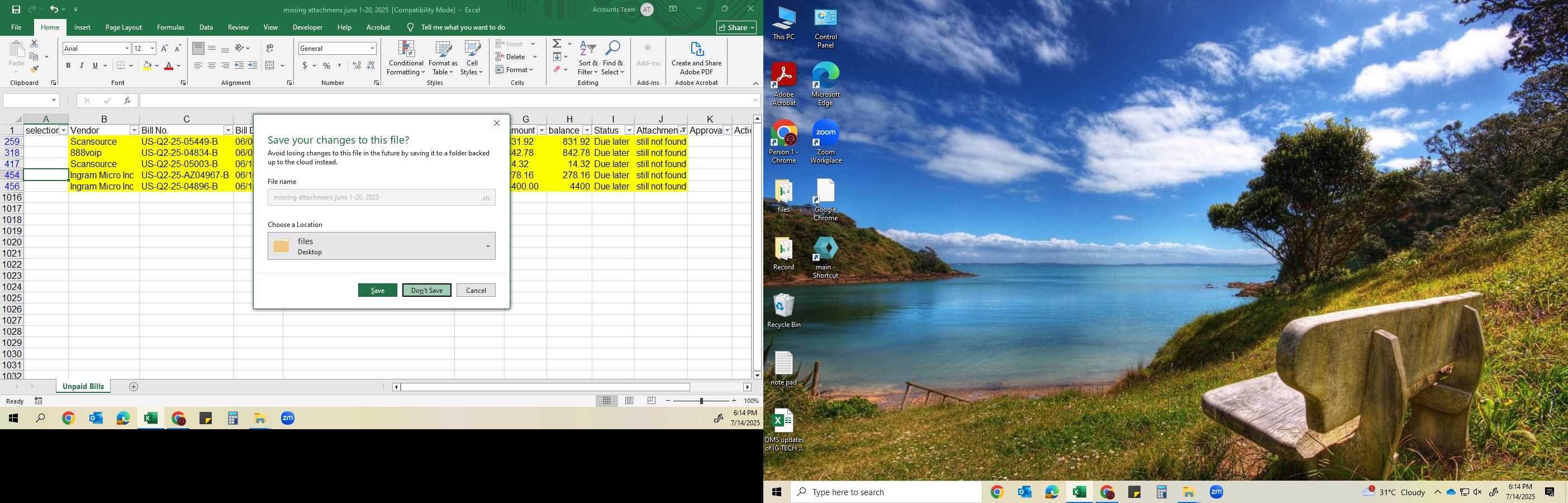This screenshot has width=1568, height=503.
Task: Open the File menu tab
Action: tap(16, 27)
